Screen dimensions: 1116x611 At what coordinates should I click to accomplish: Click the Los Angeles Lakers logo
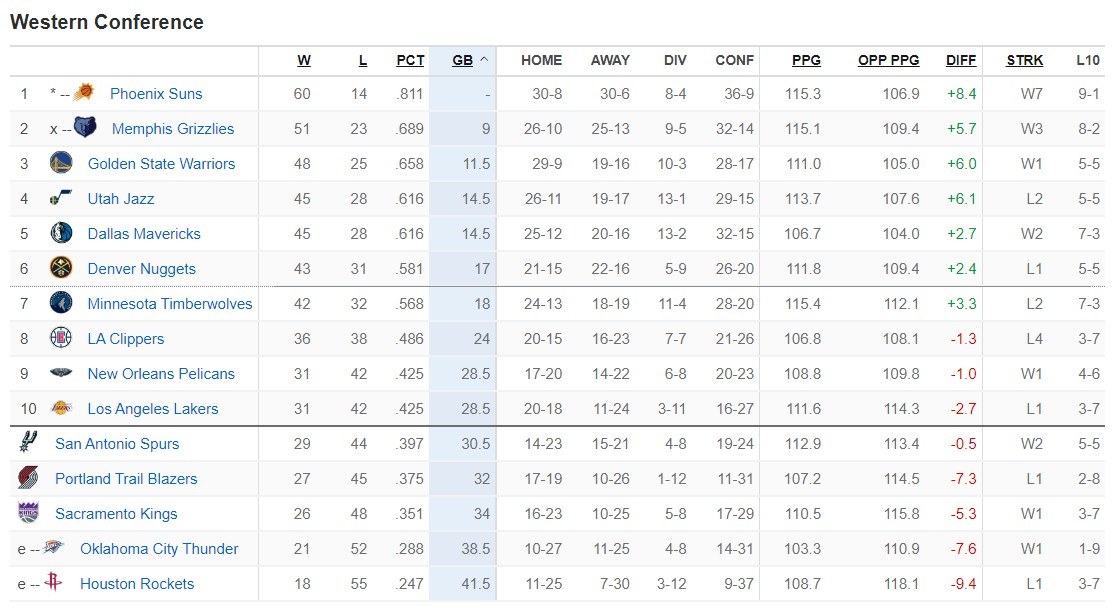[61, 408]
